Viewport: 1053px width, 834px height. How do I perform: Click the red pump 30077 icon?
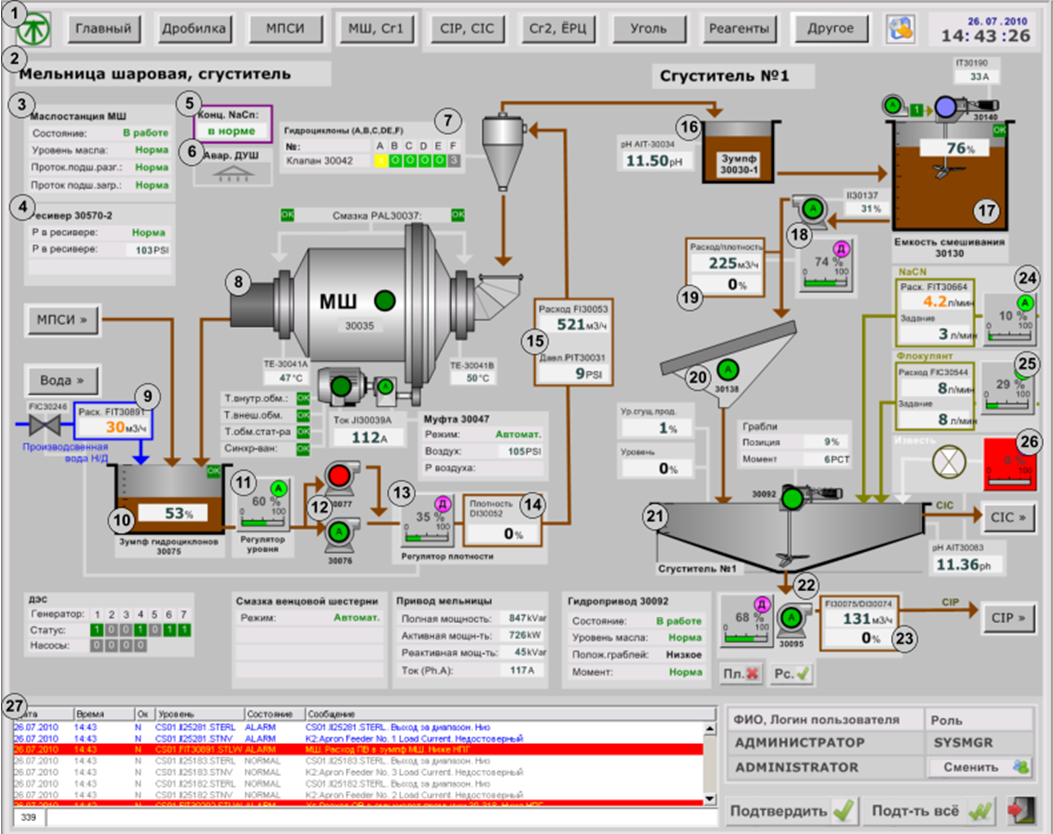point(339,477)
